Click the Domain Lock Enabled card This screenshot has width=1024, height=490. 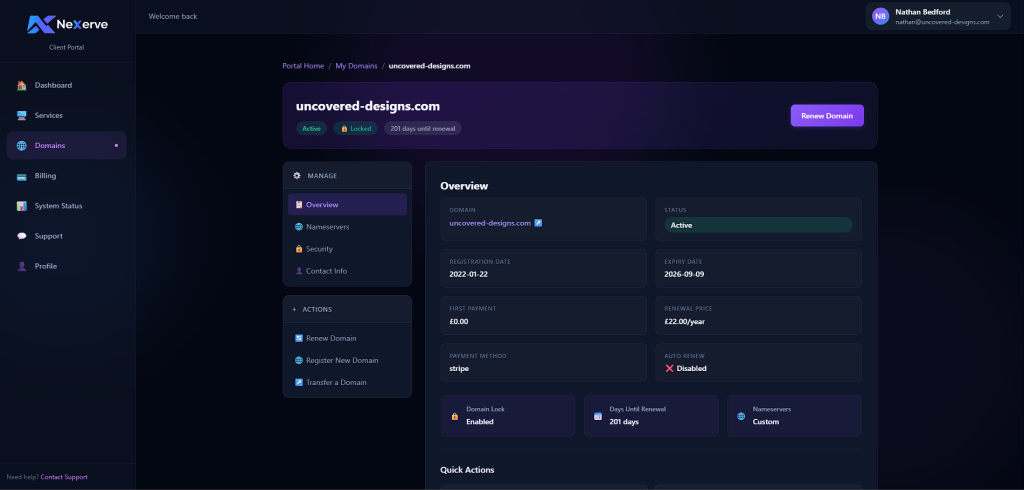click(508, 415)
